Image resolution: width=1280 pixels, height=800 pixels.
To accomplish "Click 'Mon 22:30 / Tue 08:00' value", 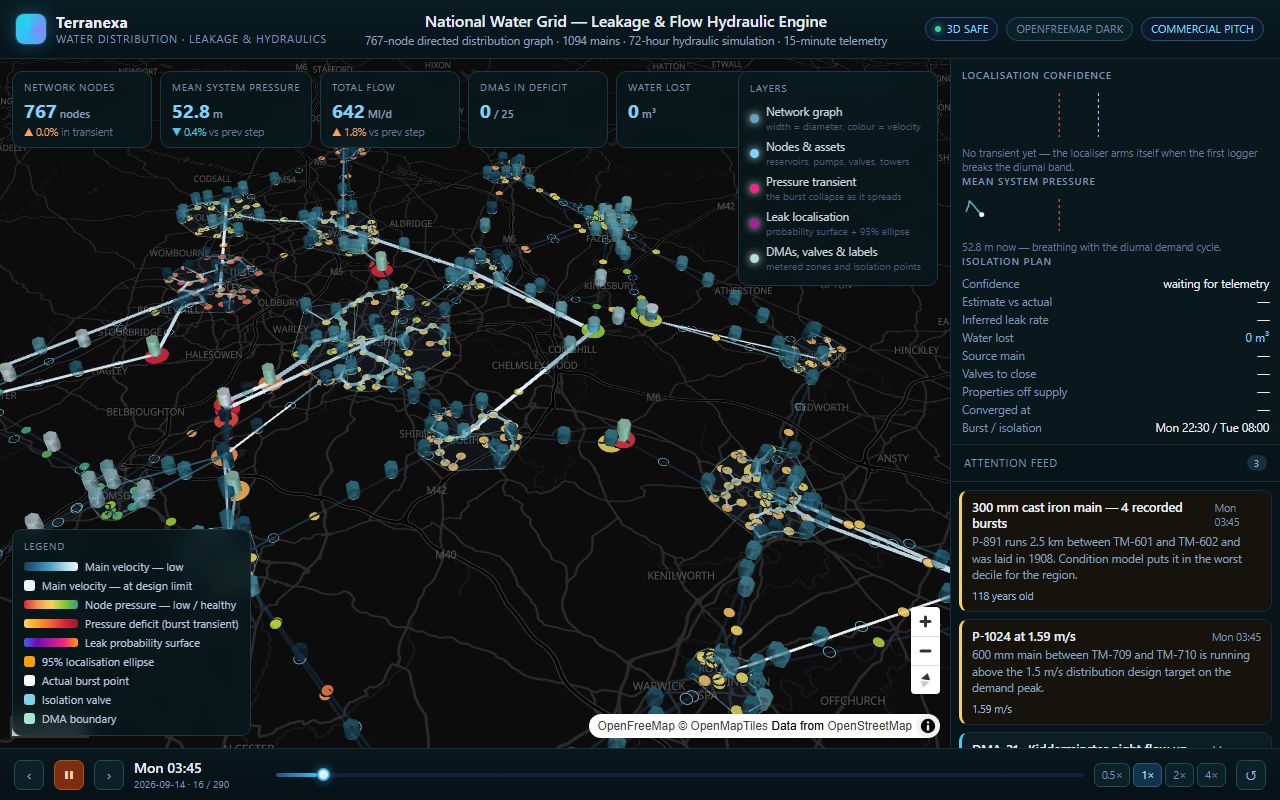I will point(1212,428).
